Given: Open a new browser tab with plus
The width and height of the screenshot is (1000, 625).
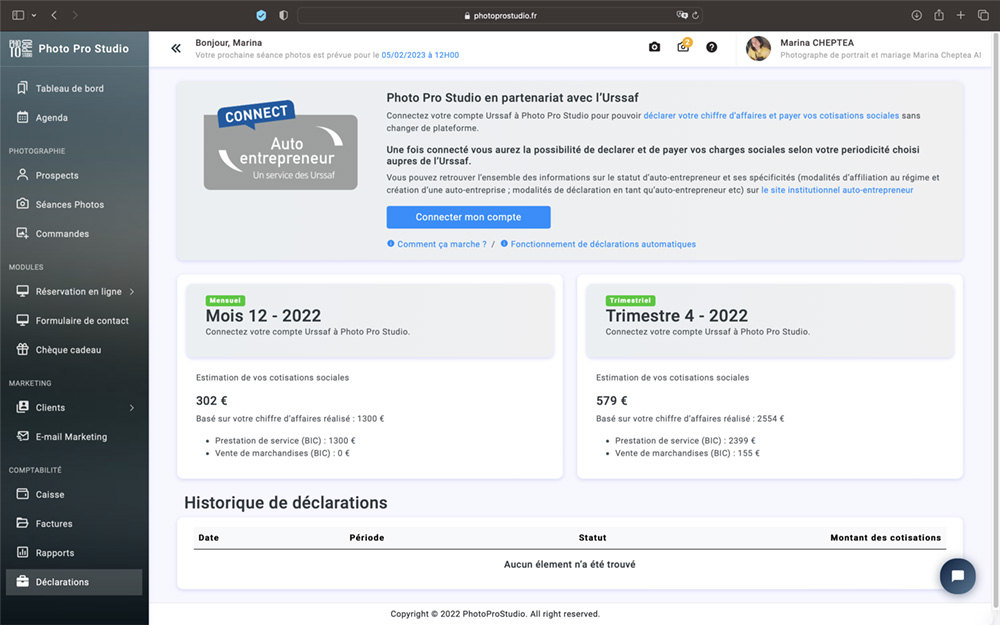Looking at the screenshot, I should point(960,15).
